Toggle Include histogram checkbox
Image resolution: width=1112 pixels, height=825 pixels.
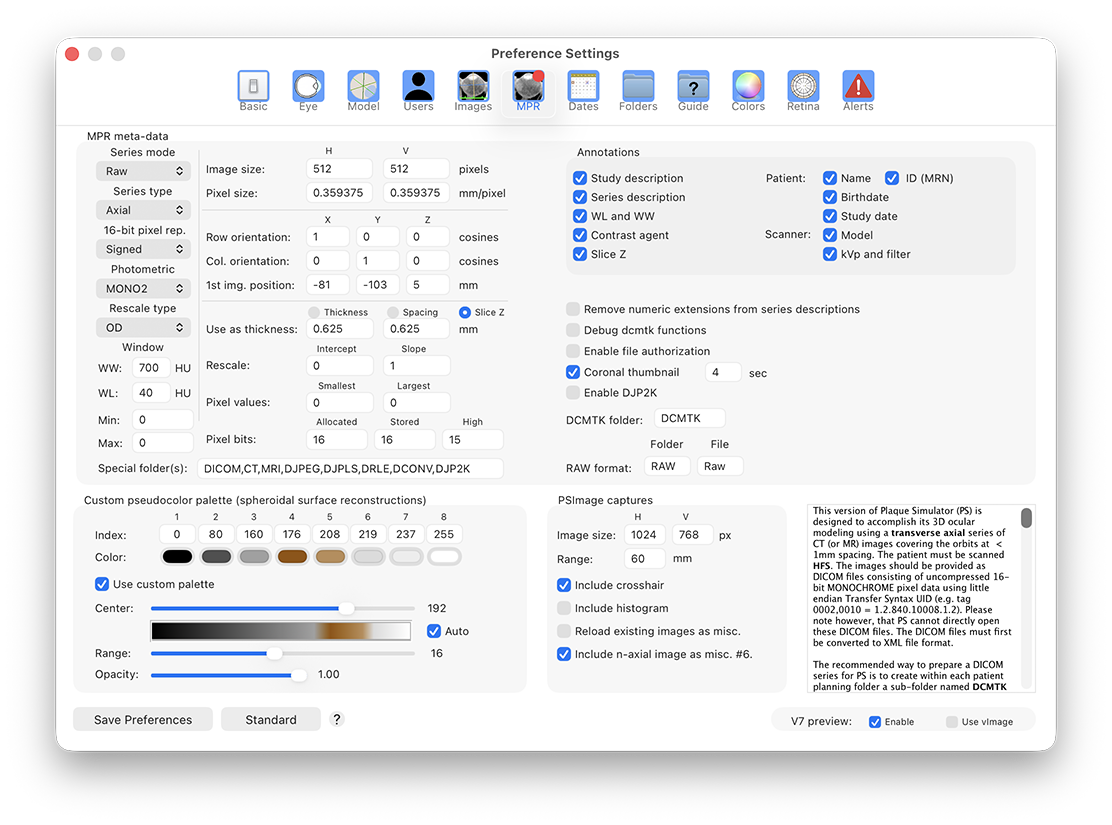564,608
